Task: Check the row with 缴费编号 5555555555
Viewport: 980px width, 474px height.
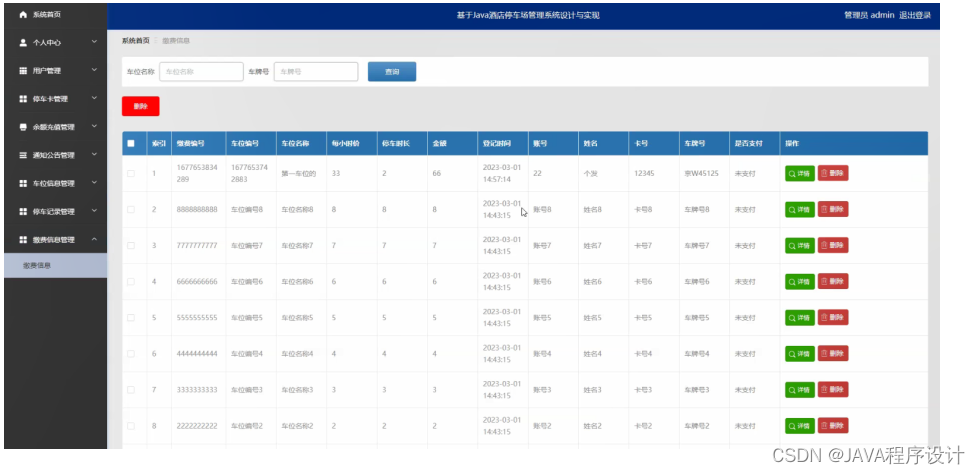Action: tap(131, 318)
